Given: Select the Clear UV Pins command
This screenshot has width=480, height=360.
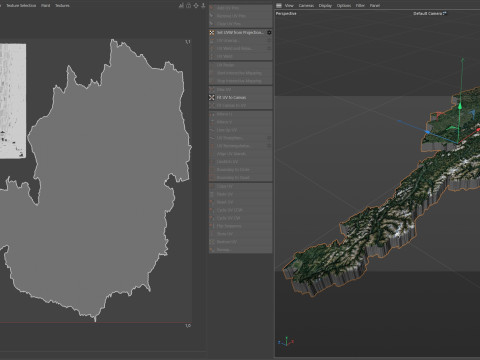Looking at the screenshot, I should point(240,24).
